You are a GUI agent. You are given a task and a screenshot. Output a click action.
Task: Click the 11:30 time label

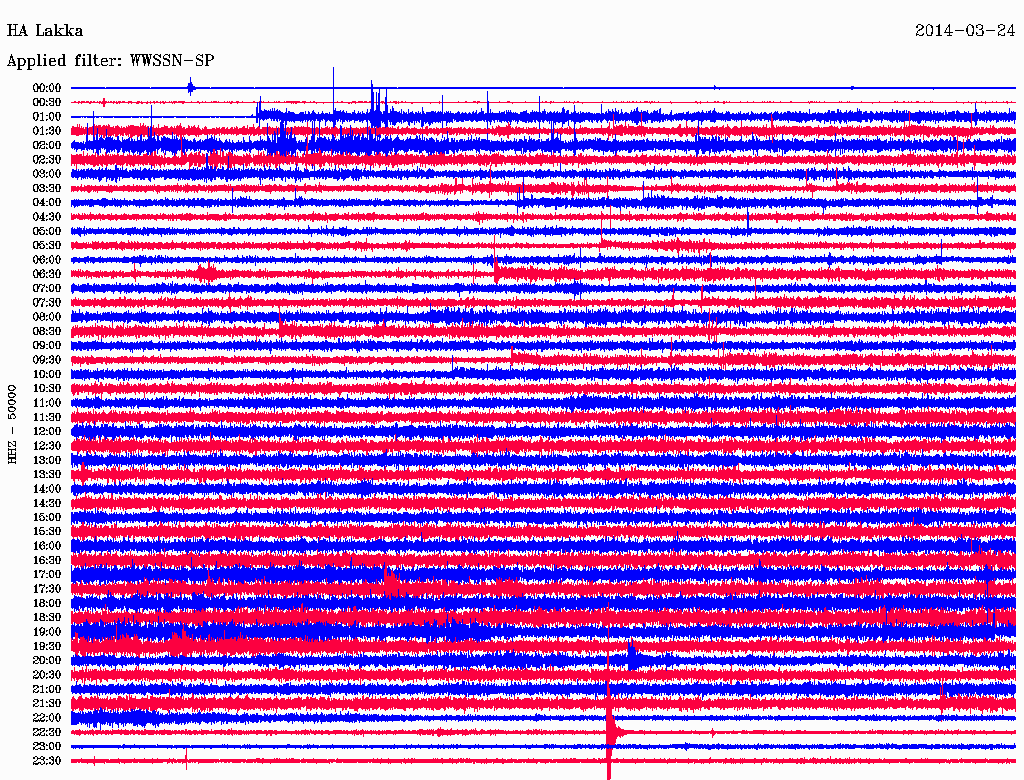47,417
